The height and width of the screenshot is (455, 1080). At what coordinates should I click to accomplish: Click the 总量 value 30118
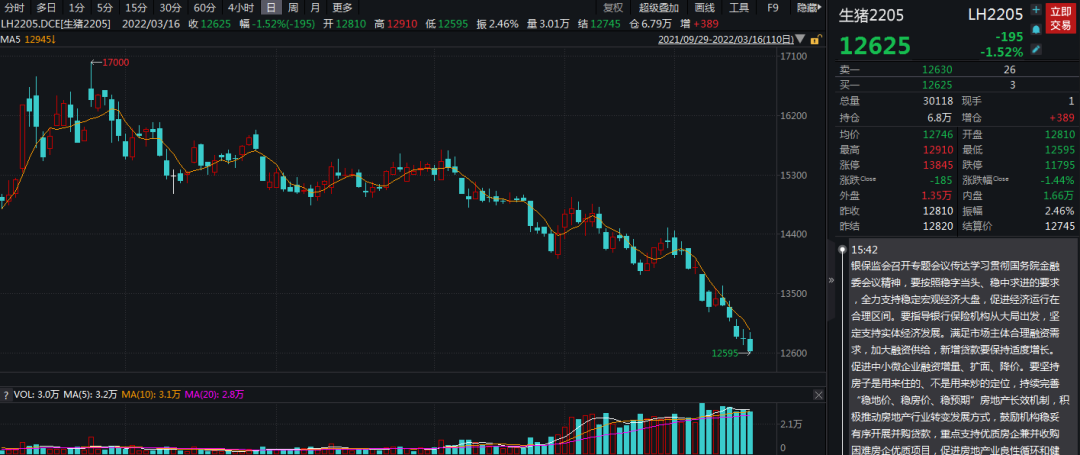(937, 101)
